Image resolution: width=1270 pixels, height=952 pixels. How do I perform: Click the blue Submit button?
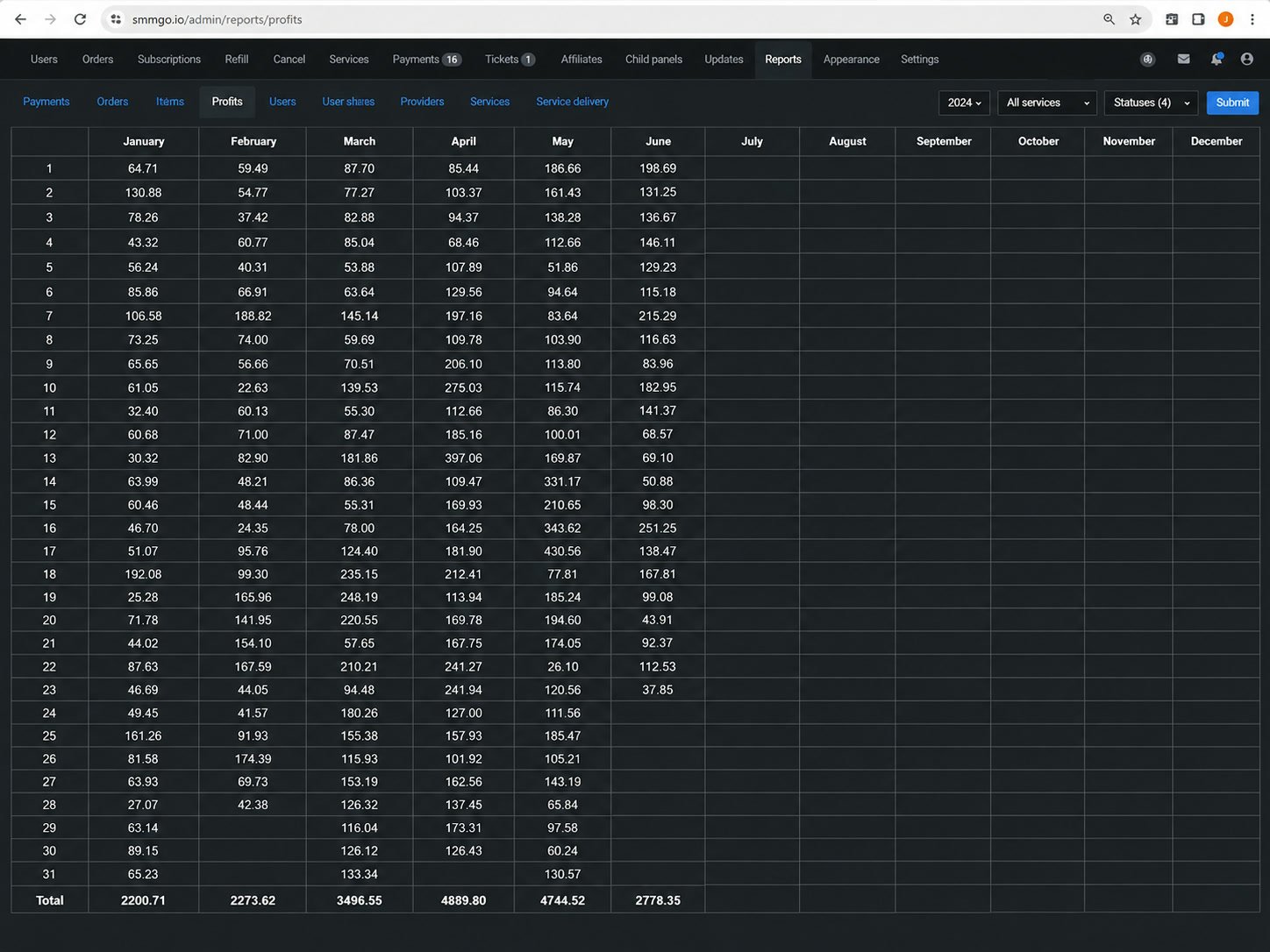coord(1232,103)
